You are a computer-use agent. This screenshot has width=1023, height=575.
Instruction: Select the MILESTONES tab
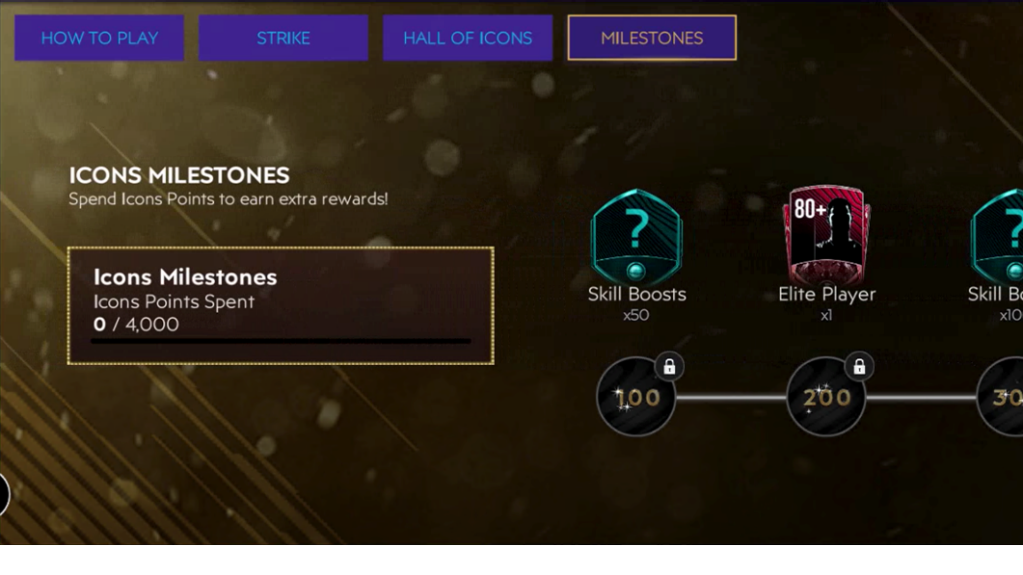click(652, 38)
